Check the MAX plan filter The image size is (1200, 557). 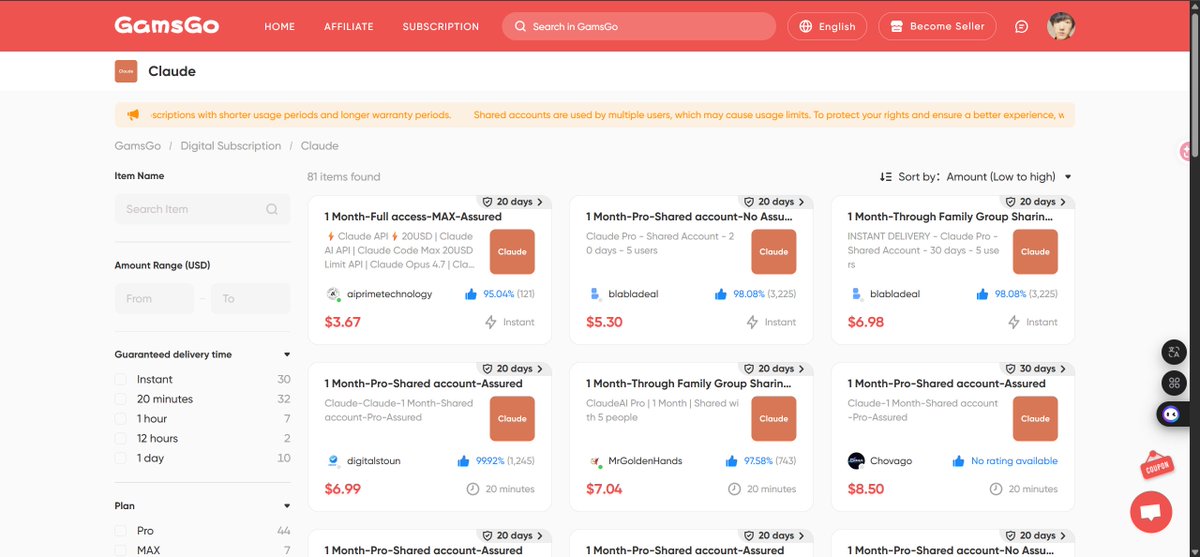(121, 550)
